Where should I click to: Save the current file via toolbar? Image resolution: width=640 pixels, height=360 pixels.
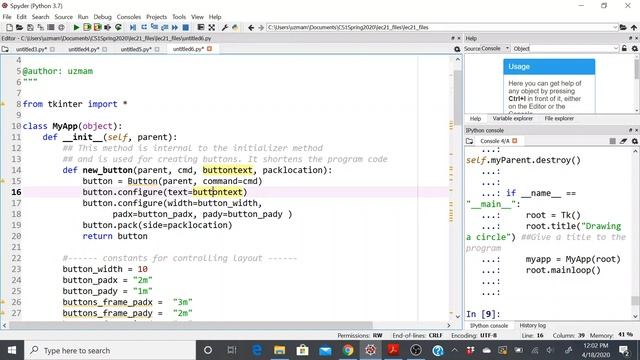click(30, 27)
